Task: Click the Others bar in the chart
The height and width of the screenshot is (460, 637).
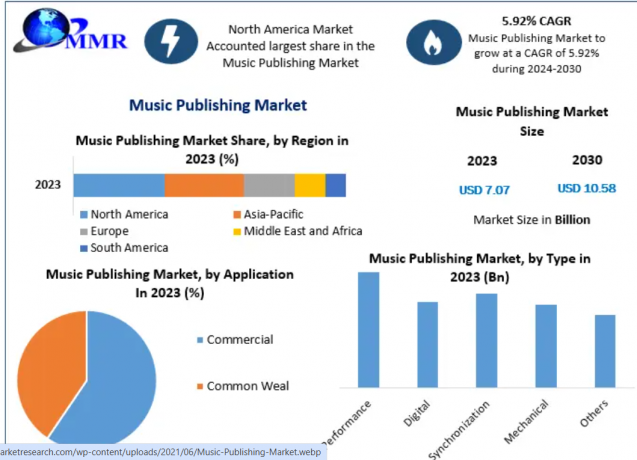Action: pyautogui.click(x=605, y=350)
